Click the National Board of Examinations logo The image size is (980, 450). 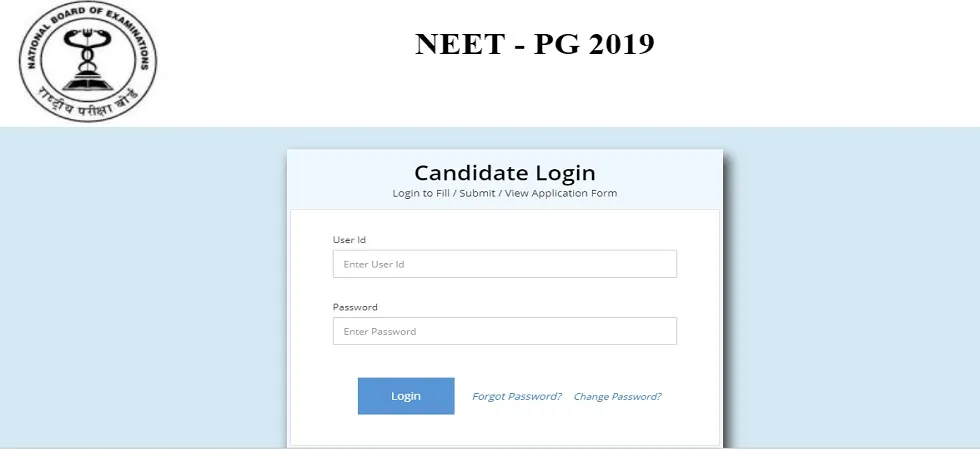[88, 61]
